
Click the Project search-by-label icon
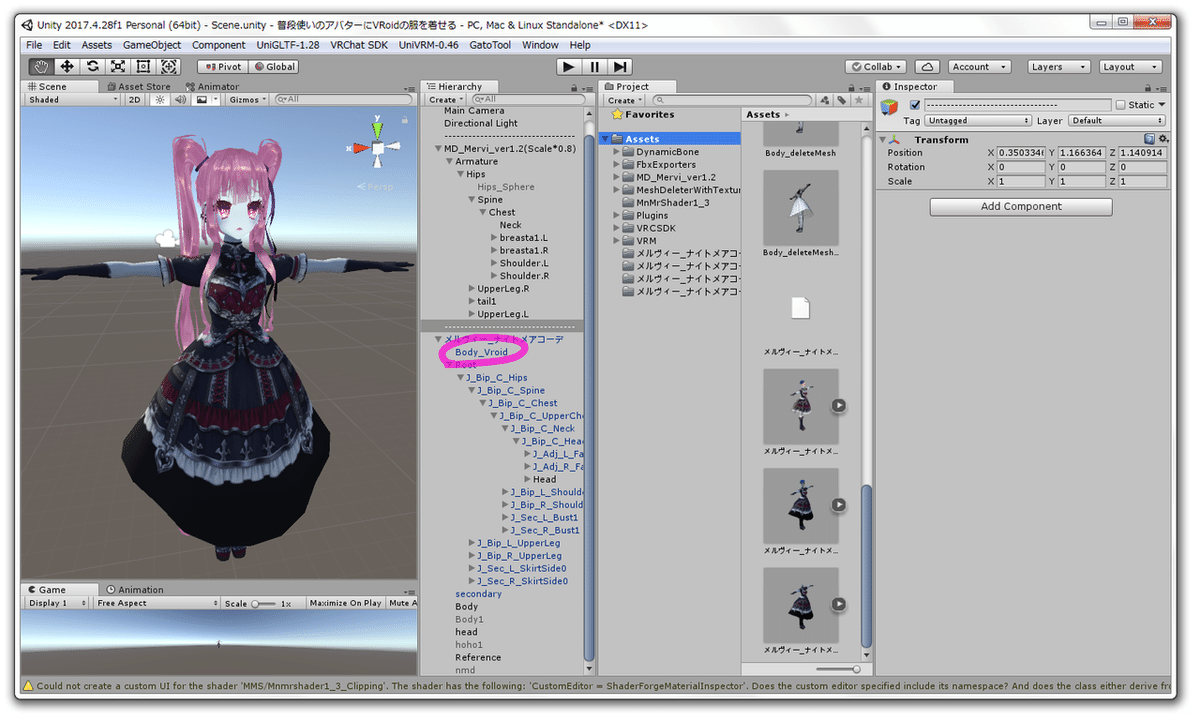tap(842, 100)
